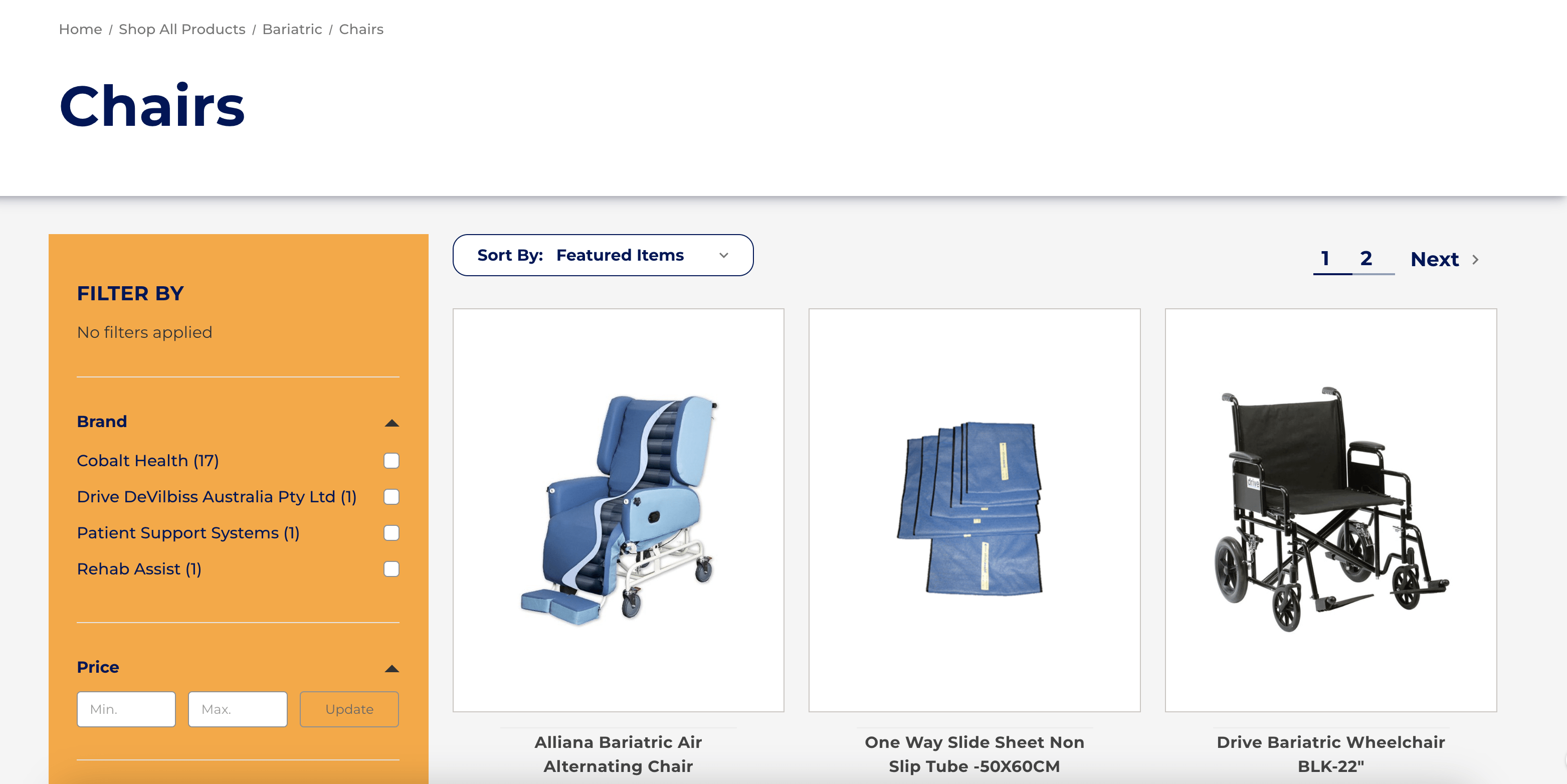Click the Next page chevron icon
The image size is (1567, 784).
coord(1475,259)
